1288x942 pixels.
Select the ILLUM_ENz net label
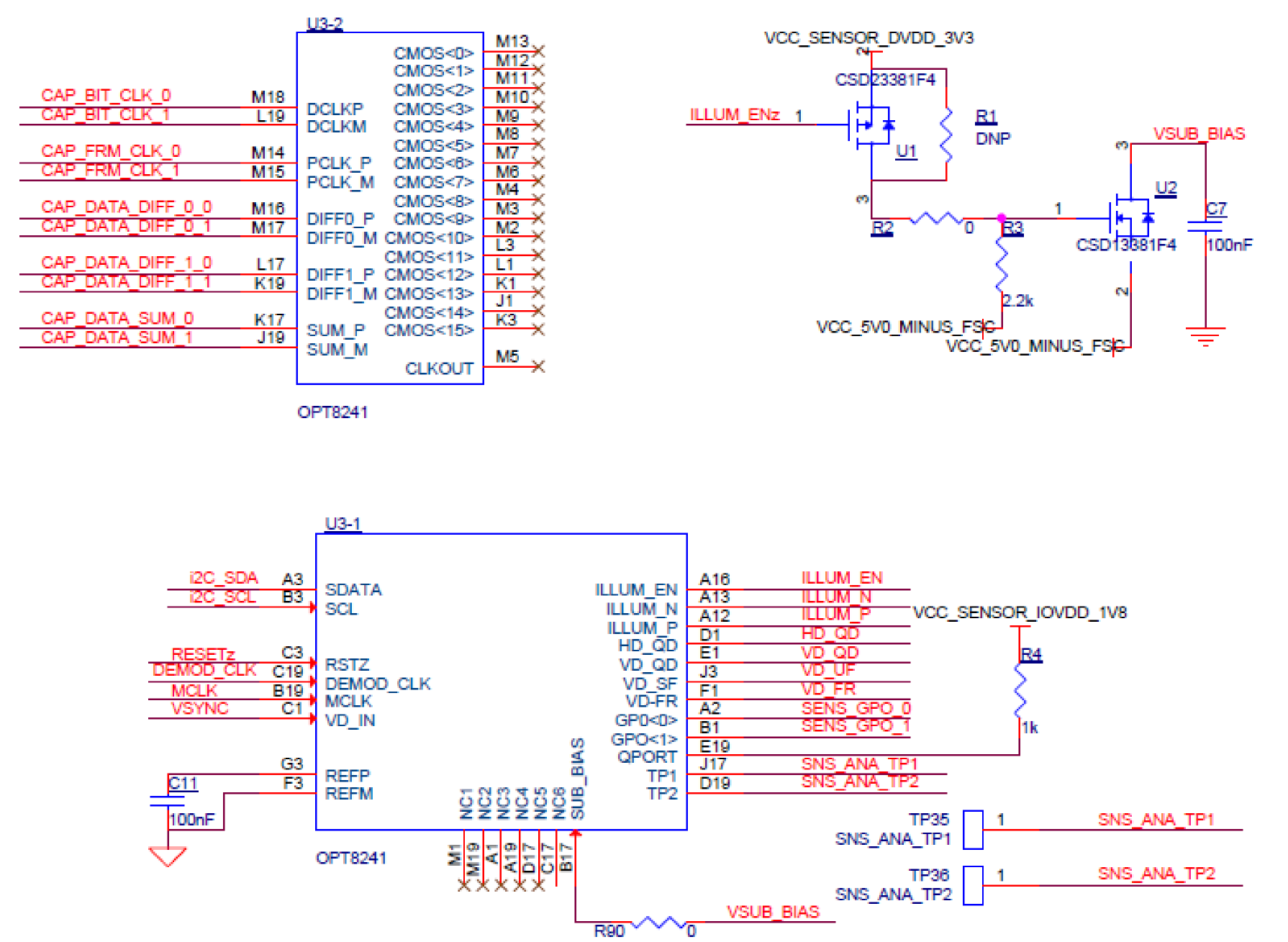(x=735, y=114)
